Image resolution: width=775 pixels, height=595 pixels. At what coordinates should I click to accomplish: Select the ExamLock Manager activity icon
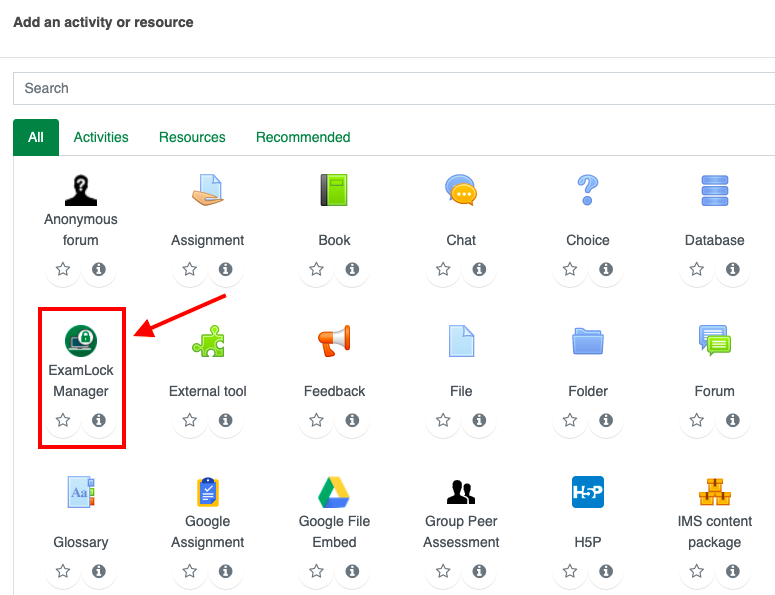[81, 341]
